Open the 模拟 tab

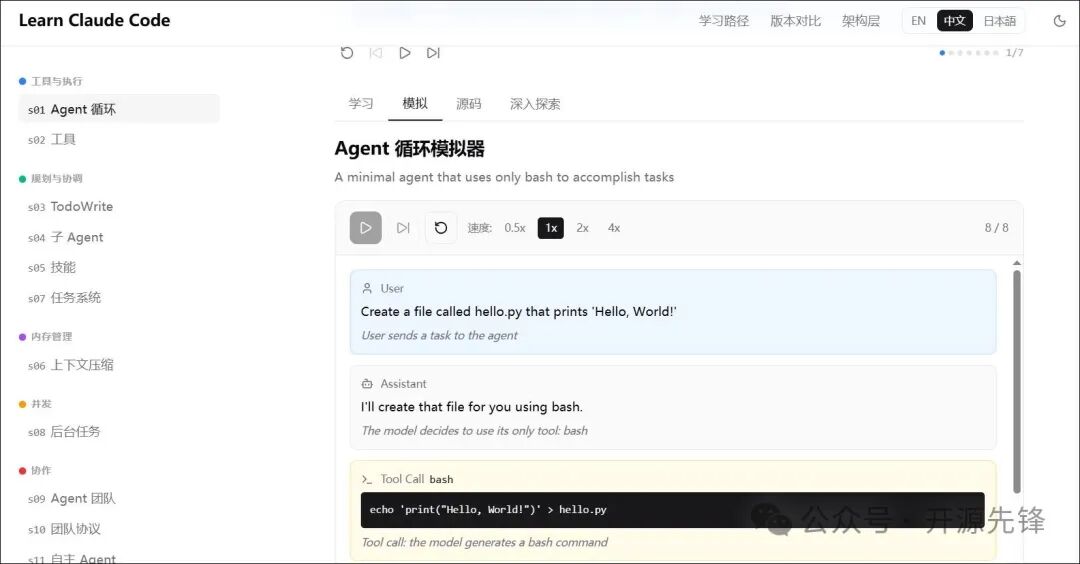click(x=415, y=104)
